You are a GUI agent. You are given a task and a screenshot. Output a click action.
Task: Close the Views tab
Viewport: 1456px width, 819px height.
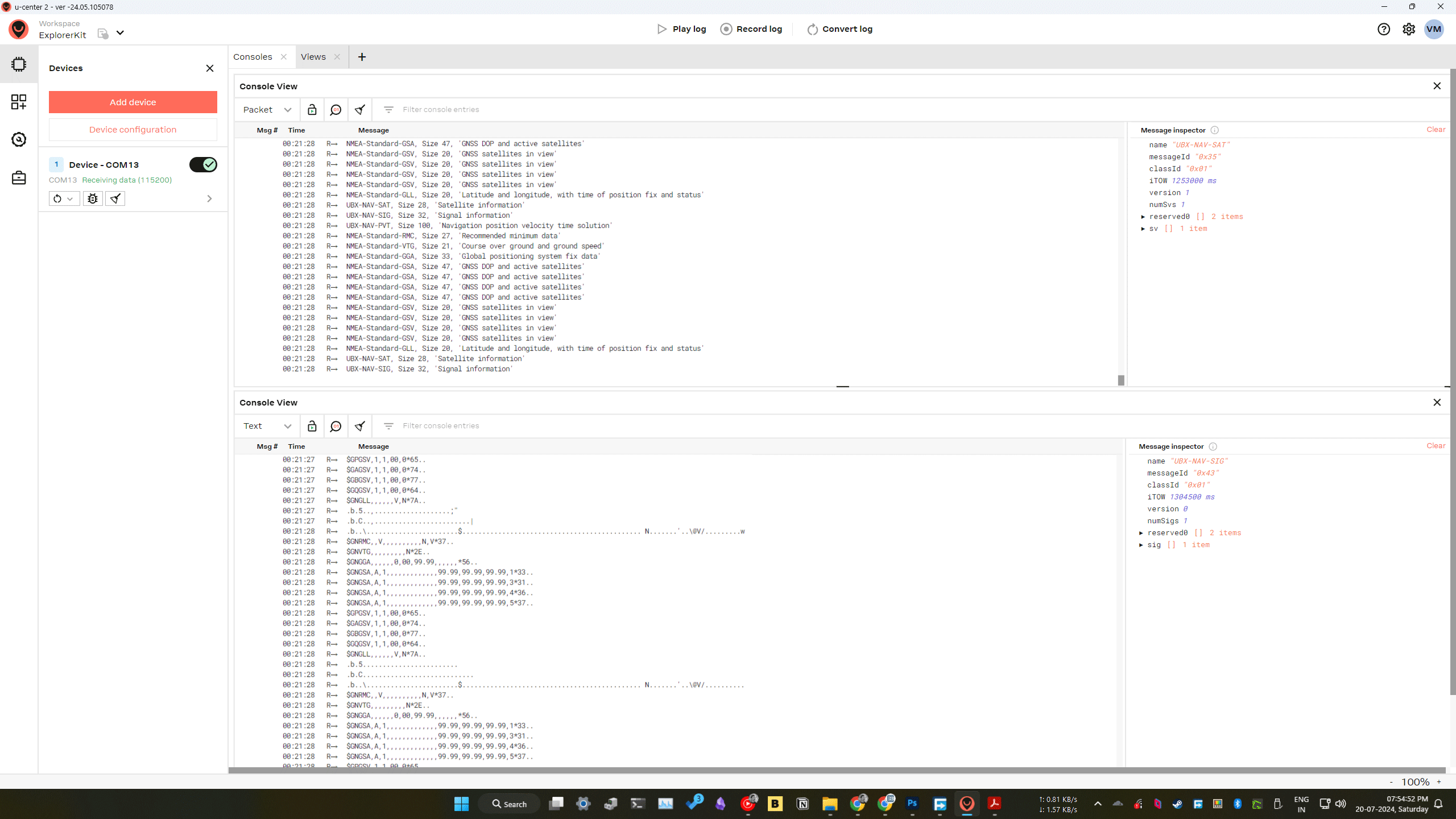click(337, 57)
